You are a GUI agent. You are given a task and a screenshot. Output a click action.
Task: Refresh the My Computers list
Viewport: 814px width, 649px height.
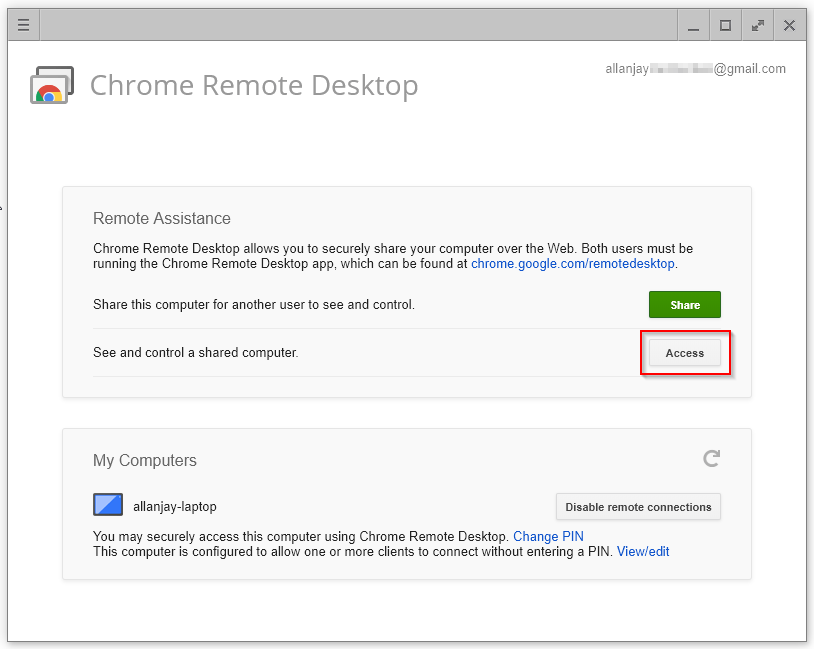pos(711,458)
